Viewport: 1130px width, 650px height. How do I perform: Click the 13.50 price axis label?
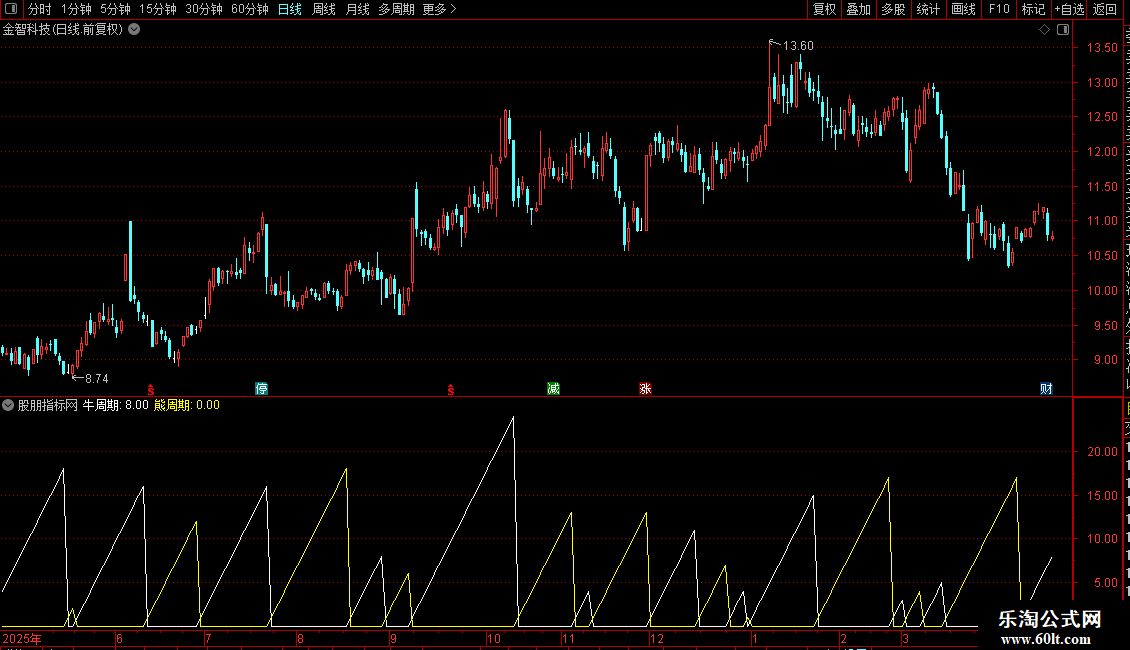(x=1102, y=48)
